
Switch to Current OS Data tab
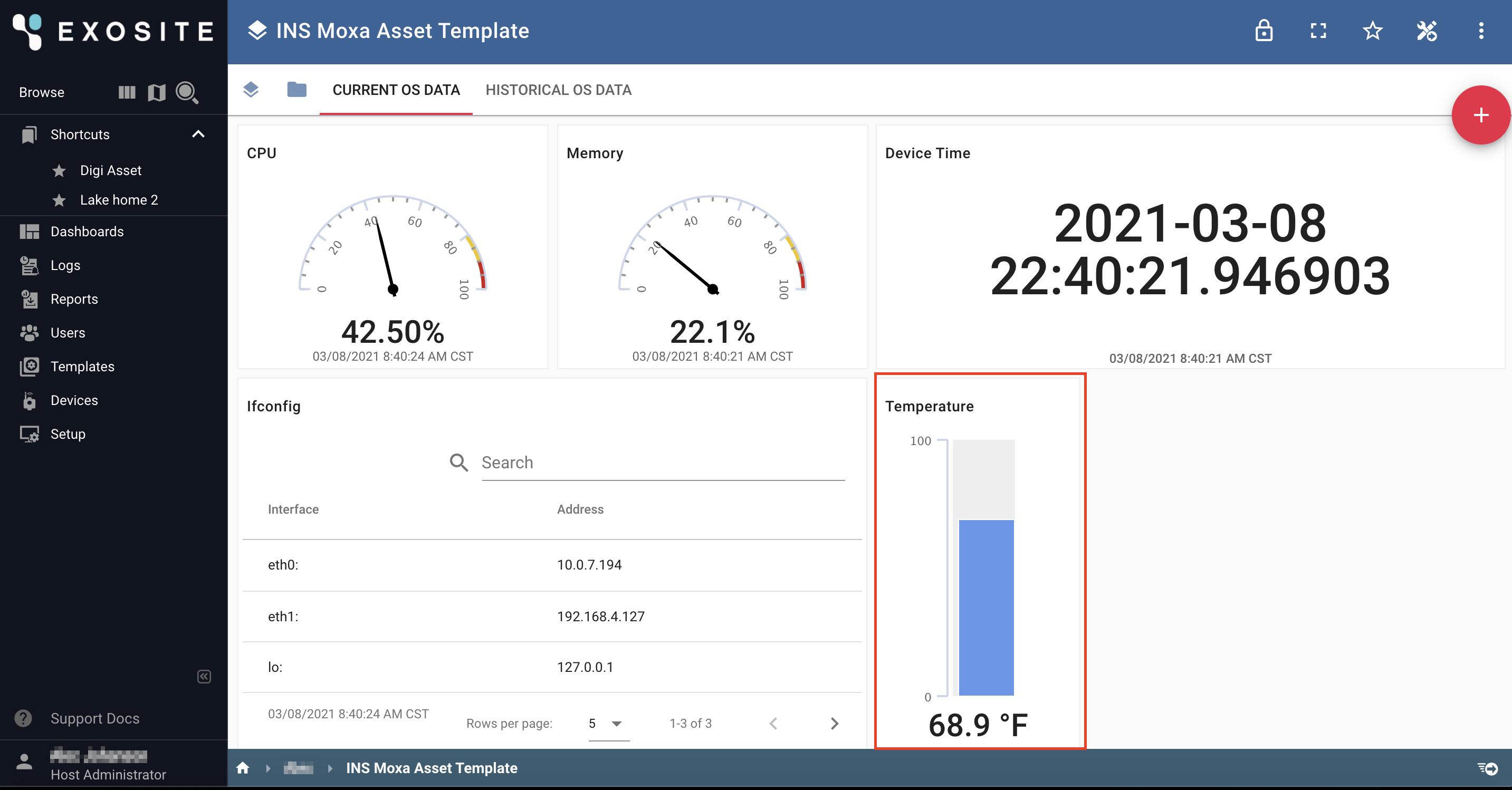click(396, 90)
